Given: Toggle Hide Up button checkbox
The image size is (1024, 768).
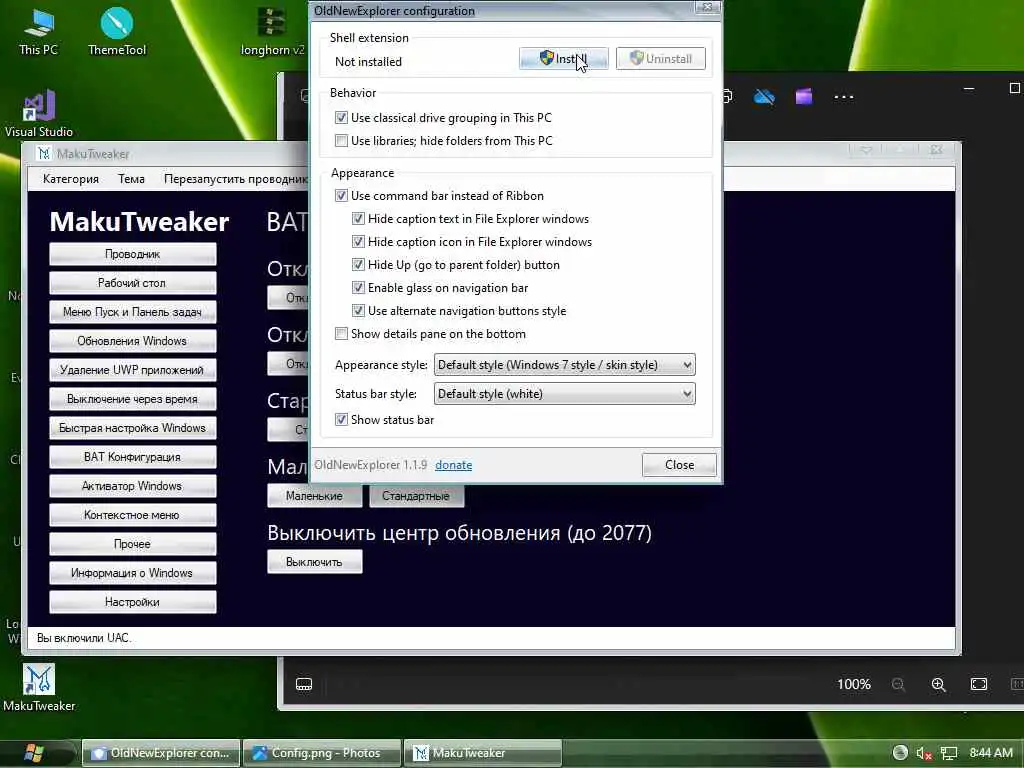Looking at the screenshot, I should pos(358,264).
